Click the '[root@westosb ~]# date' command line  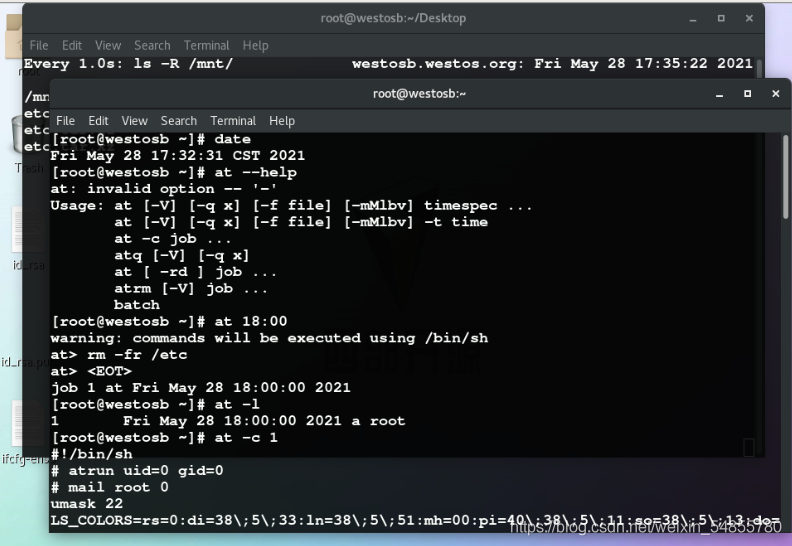coord(151,139)
